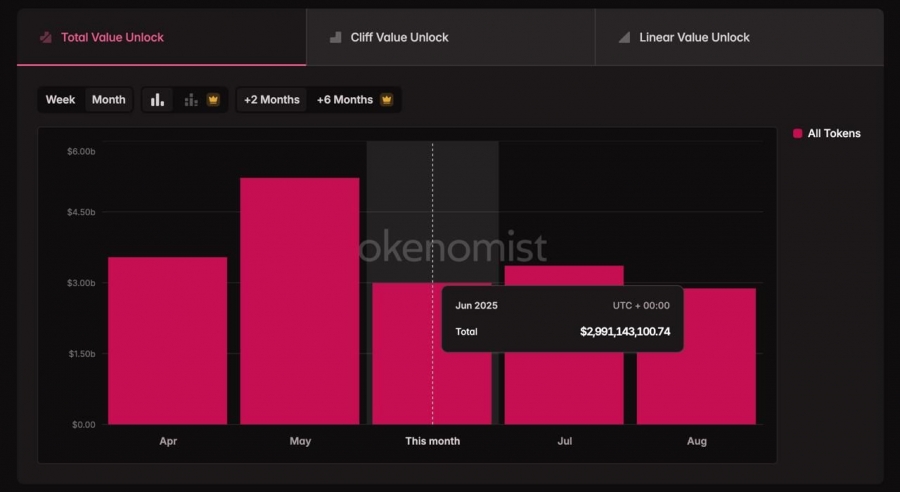Click the Total Value Unlock tab icon
Screen dimensions: 900x492
46,37
